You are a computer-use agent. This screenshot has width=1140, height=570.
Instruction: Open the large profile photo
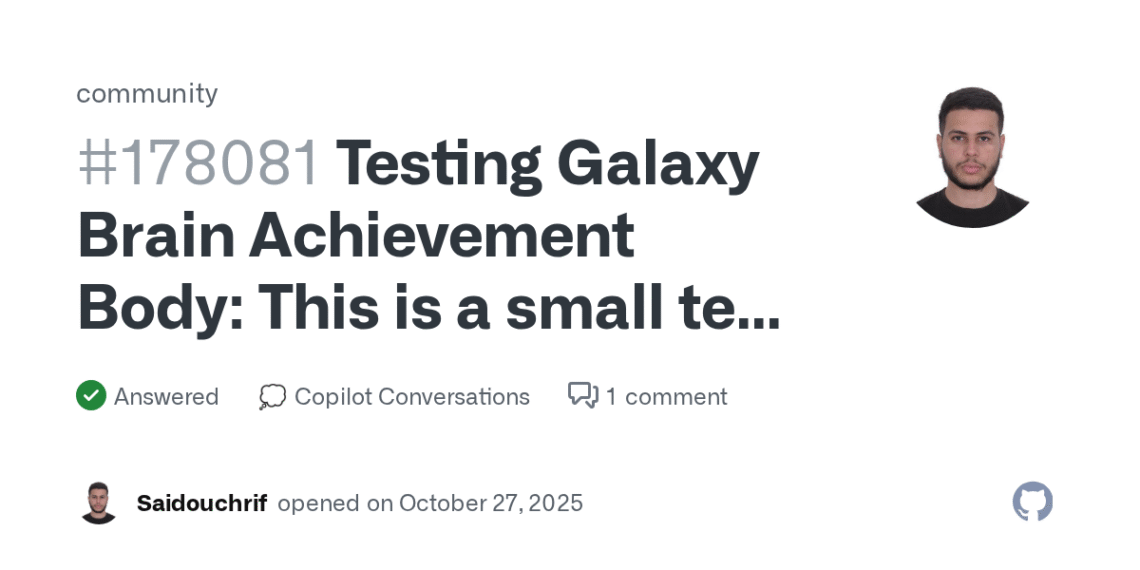coord(971,157)
